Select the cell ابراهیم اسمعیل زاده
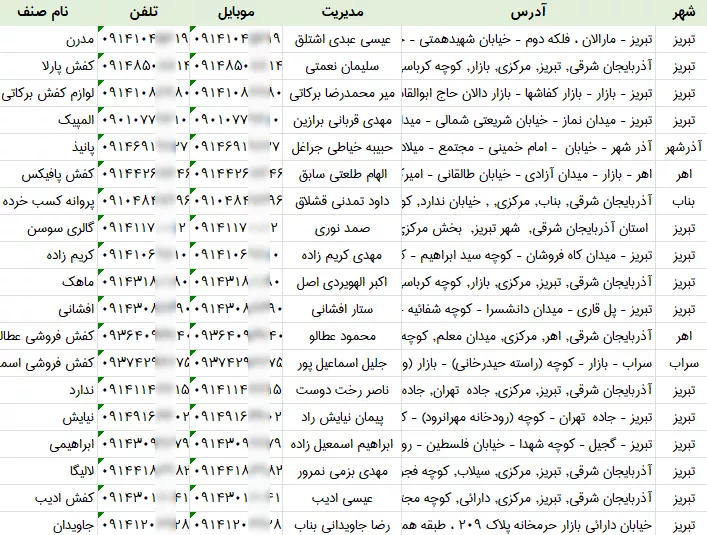Screen dimensions: 707x535 click(x=342, y=445)
